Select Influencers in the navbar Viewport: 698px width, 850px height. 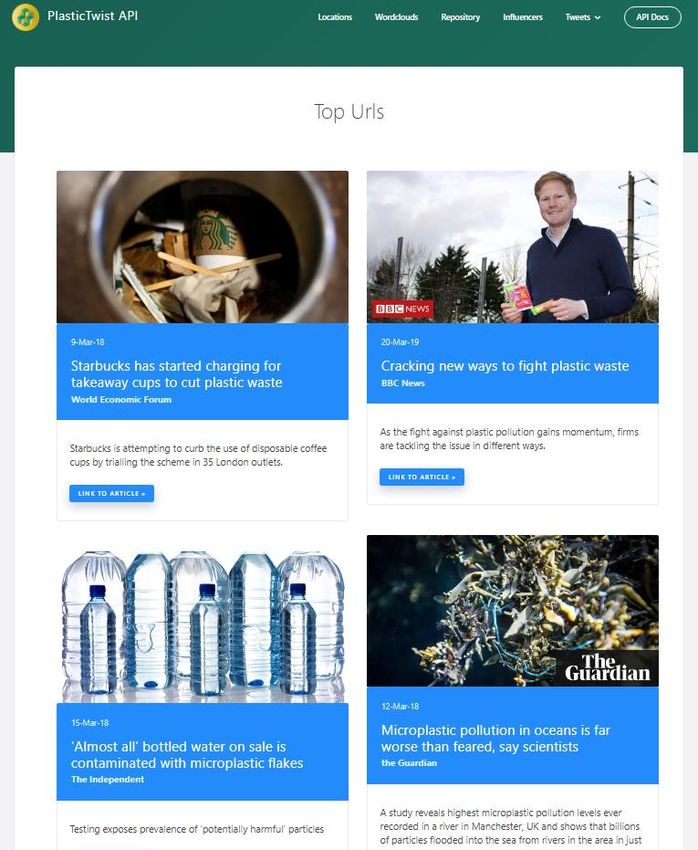point(522,17)
